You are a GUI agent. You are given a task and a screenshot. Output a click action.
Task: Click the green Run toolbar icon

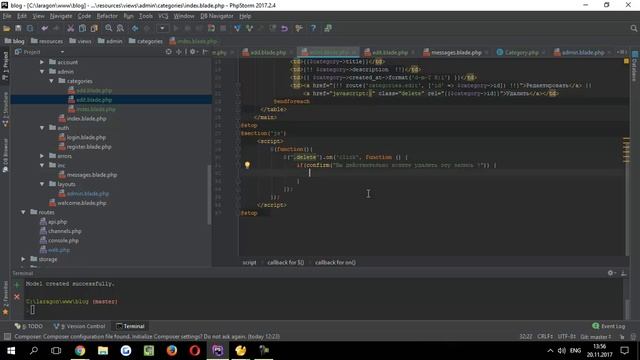pyautogui.click(x=176, y=28)
